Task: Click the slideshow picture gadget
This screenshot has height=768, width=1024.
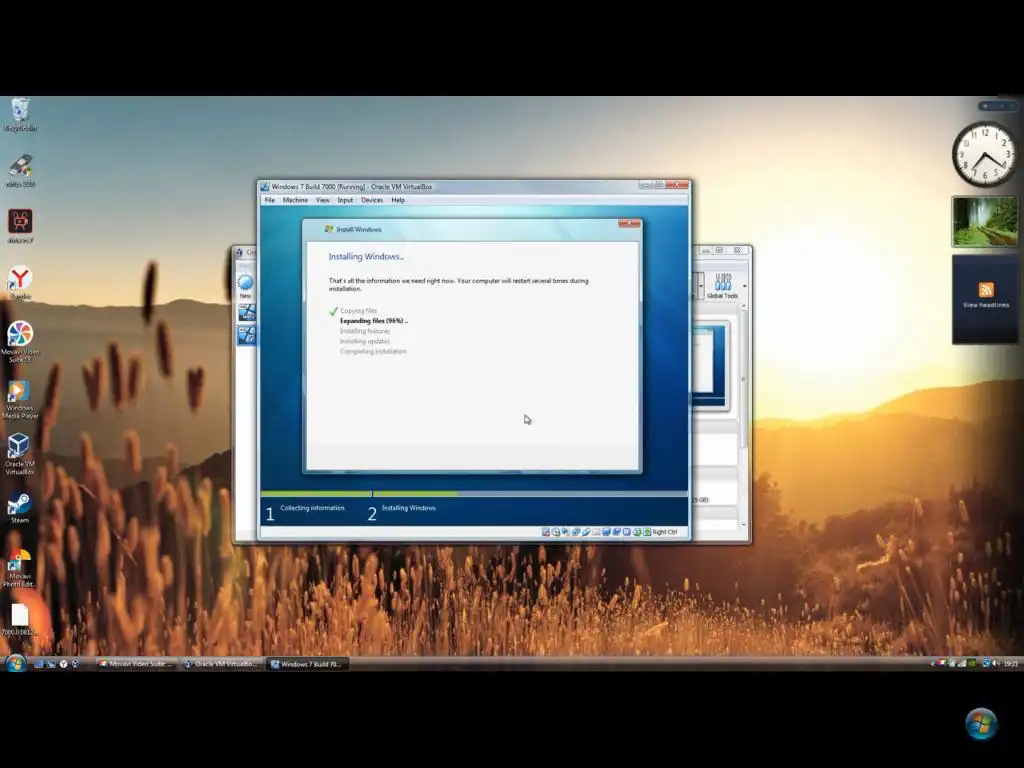Action: 985,222
